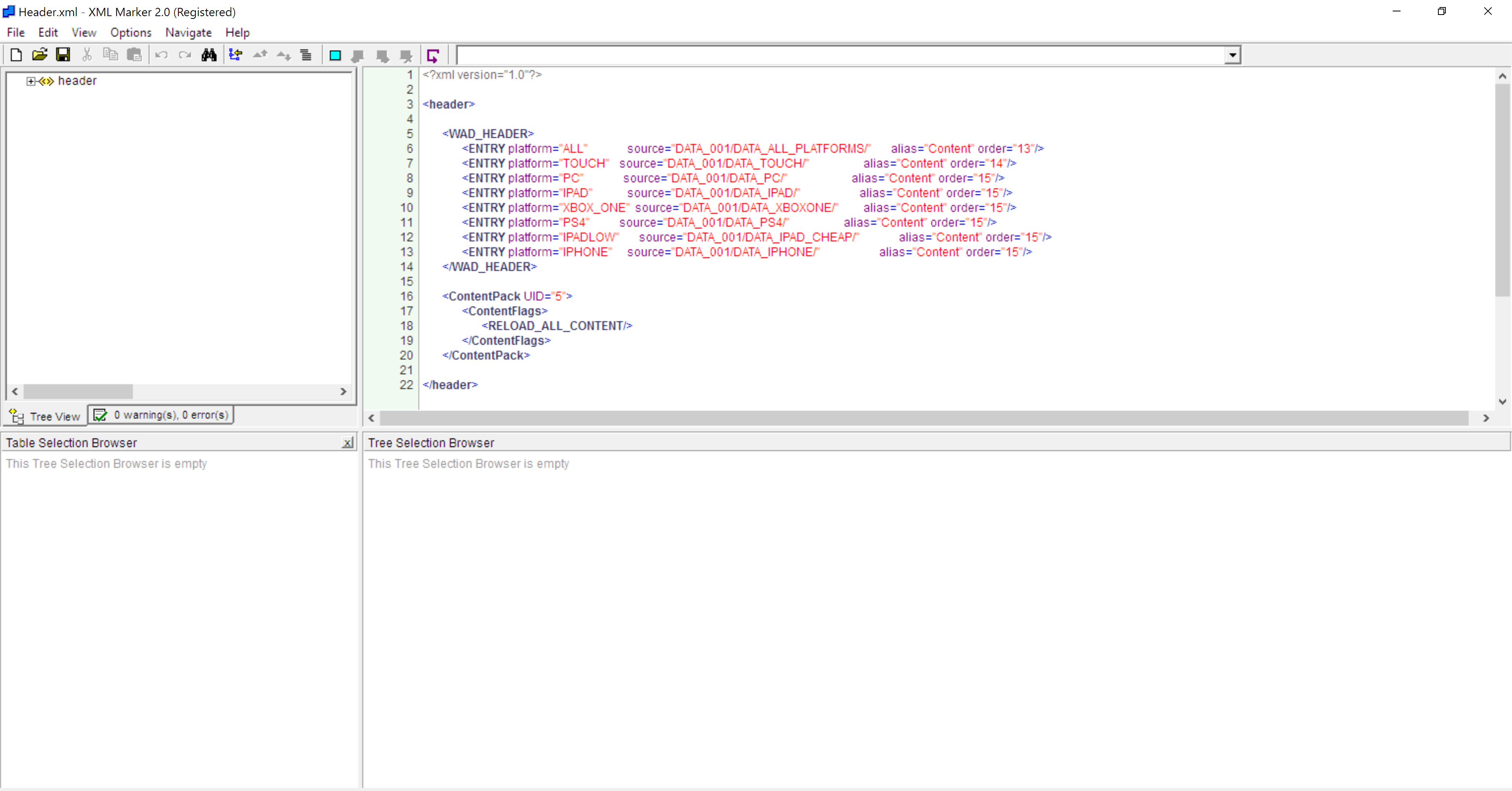Click the DATA_001/DATA_PC/ source value

coord(728,178)
